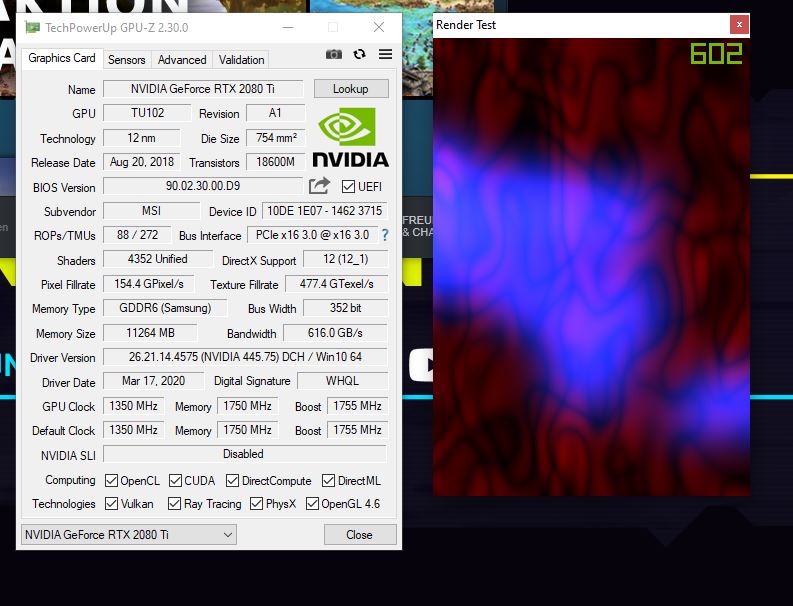Click the Memory Size value 11264 MB

150,333
